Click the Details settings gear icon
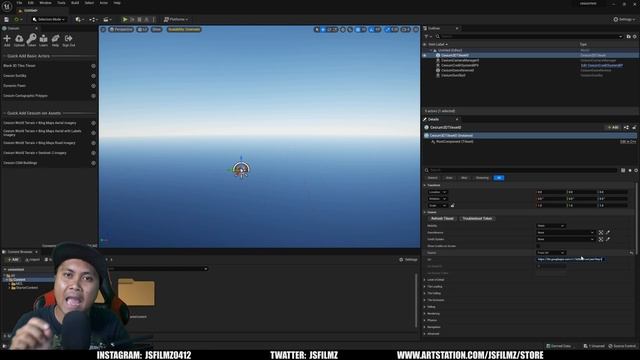 click(x=636, y=170)
